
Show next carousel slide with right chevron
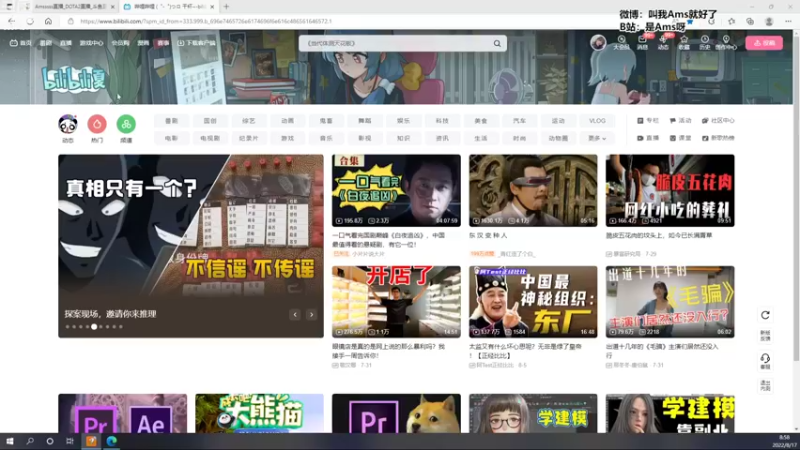pos(311,315)
